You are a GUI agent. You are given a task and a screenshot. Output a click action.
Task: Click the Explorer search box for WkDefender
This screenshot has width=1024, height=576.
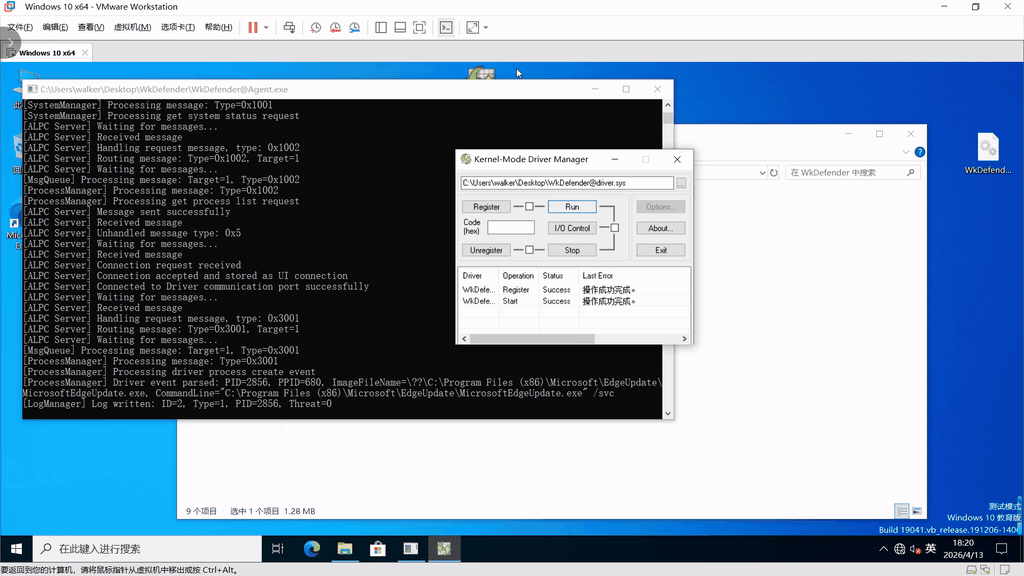point(852,172)
